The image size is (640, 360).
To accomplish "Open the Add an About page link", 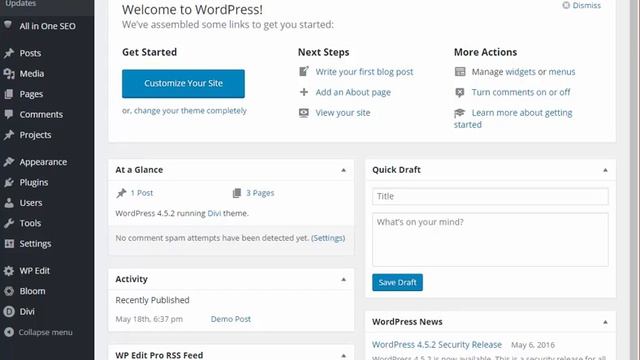I will coord(353,92).
